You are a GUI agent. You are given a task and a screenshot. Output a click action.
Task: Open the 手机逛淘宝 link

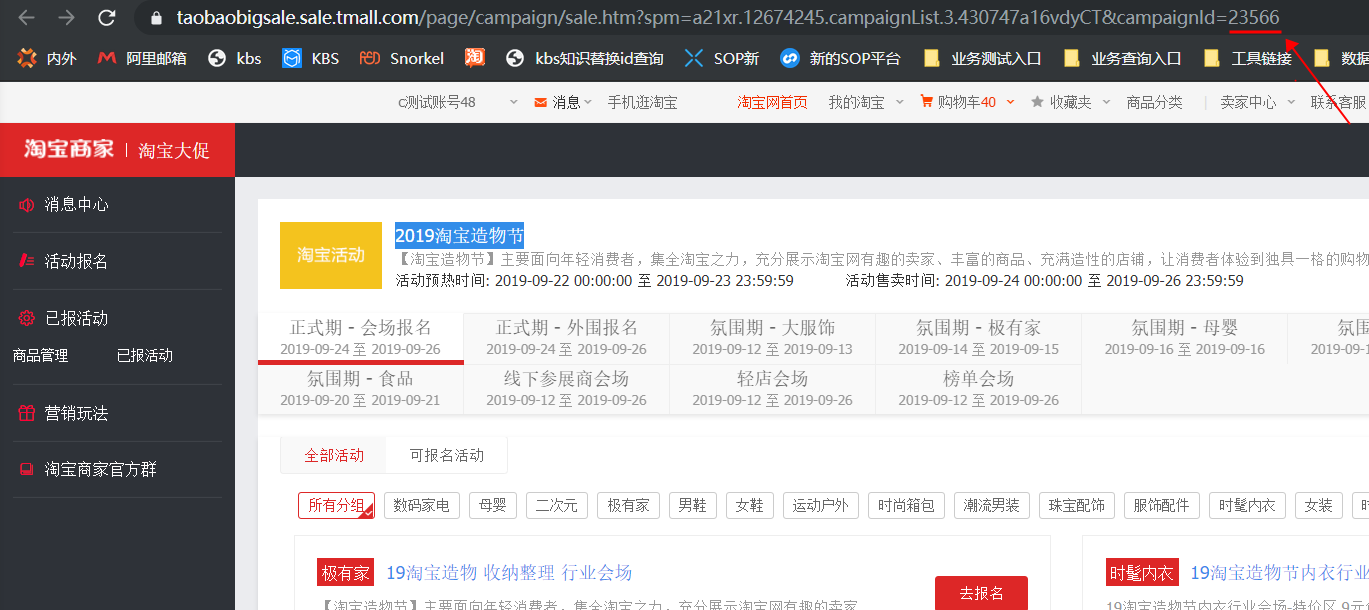coord(642,102)
